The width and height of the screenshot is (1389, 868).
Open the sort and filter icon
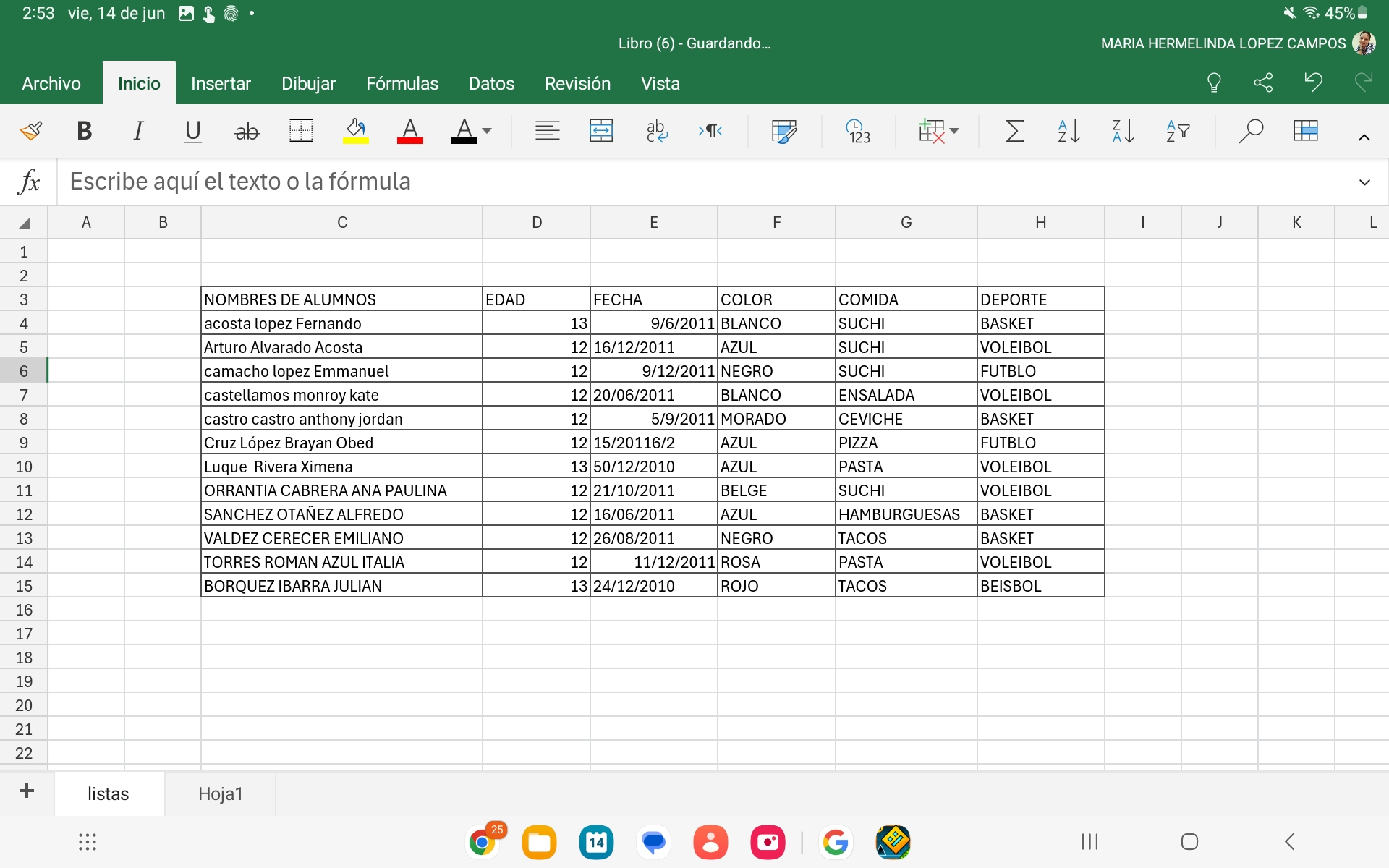click(1177, 131)
